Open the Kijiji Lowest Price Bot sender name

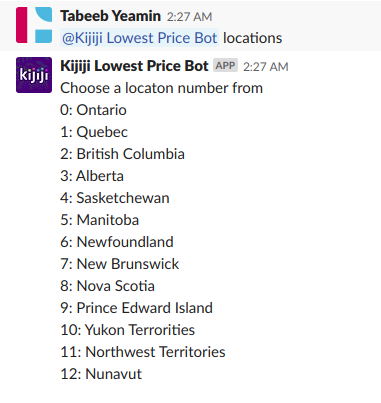point(134,66)
